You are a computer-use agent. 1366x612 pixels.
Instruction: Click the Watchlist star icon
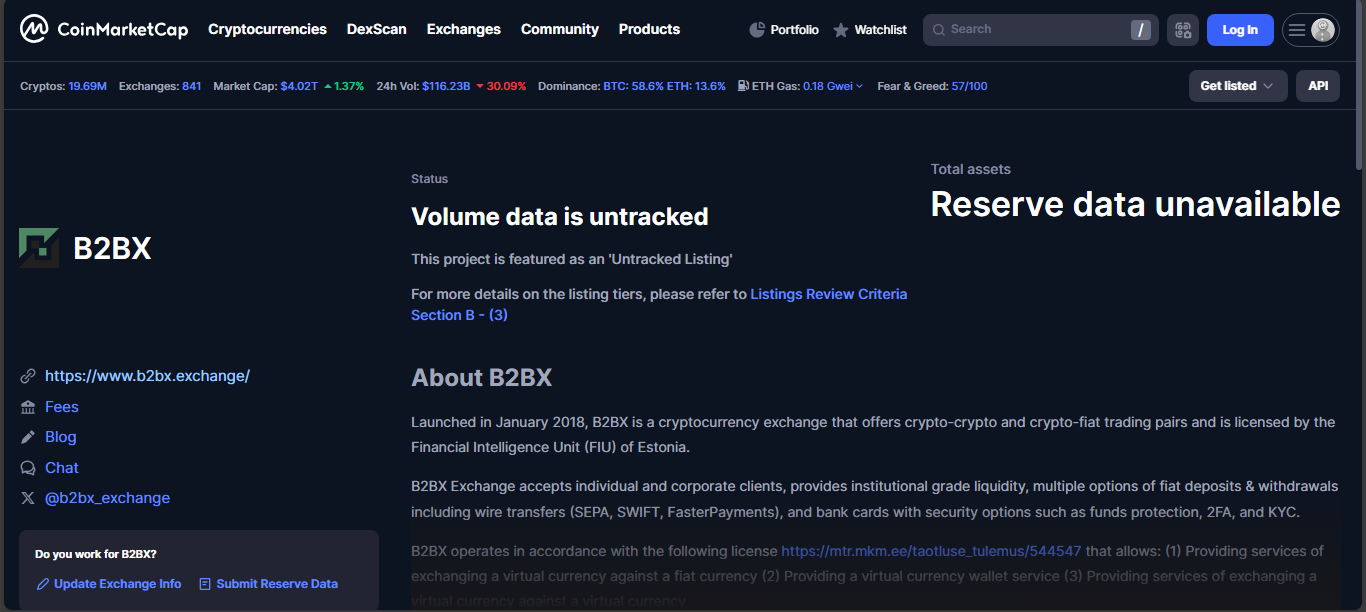(841, 30)
